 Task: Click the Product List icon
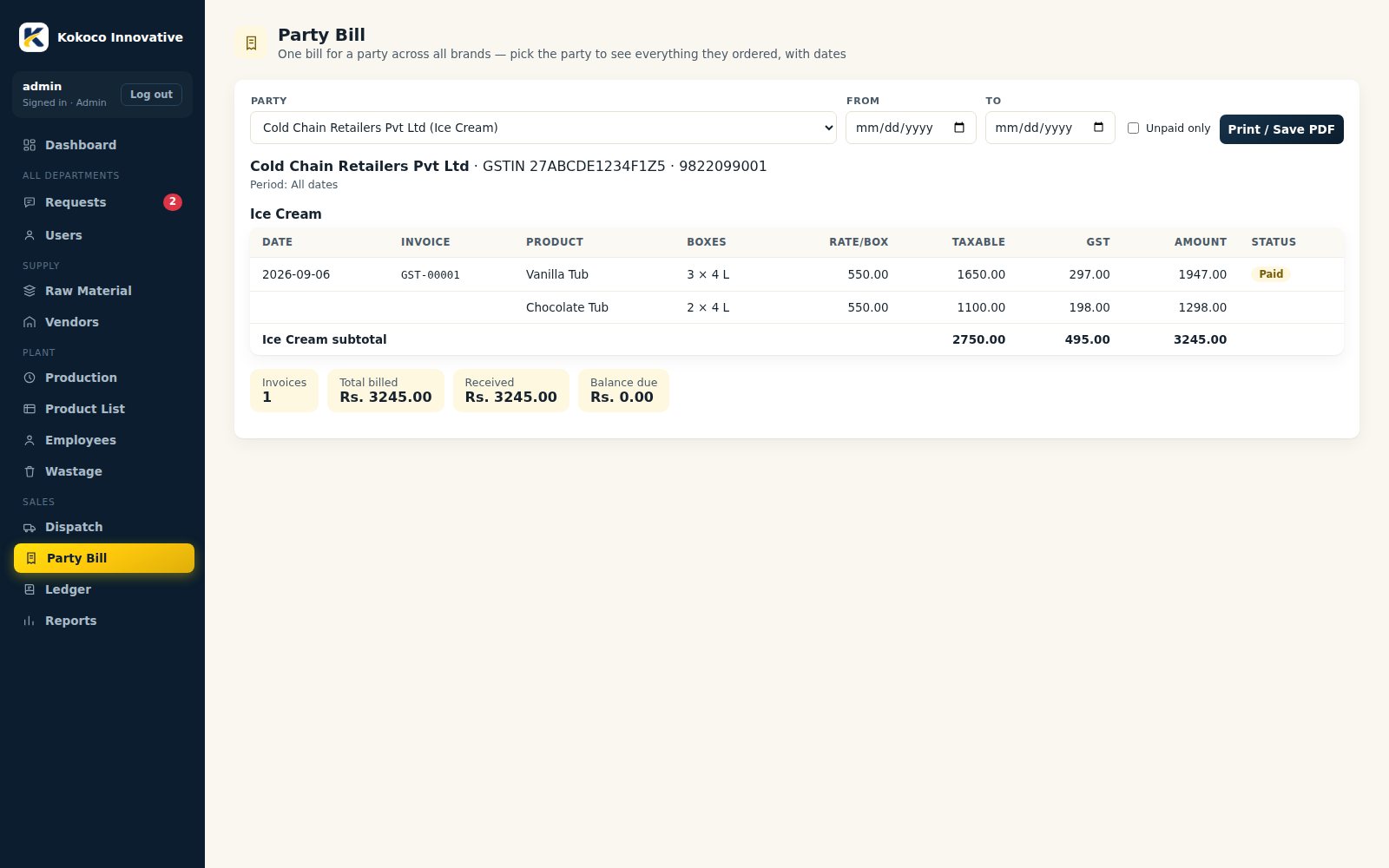tap(30, 409)
